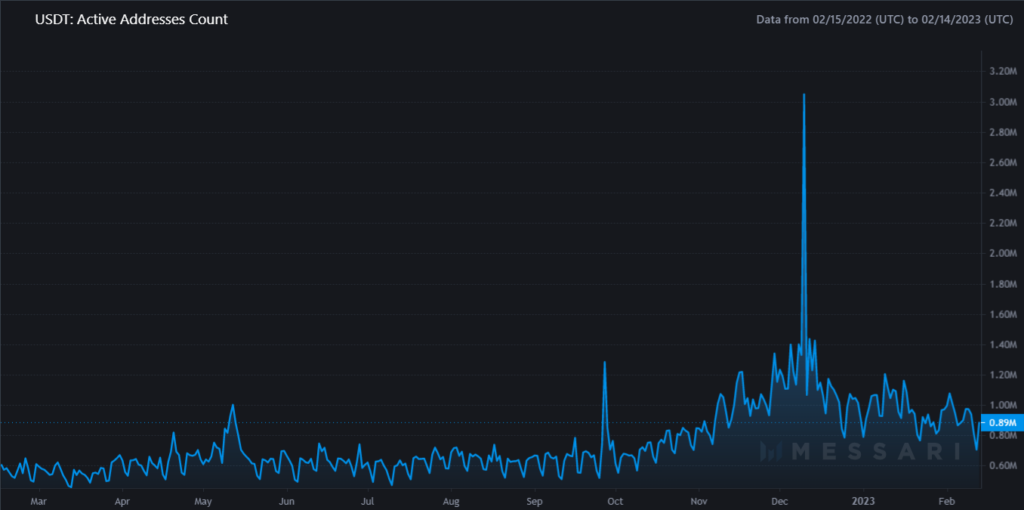Click the 2.80M y-axis label
The image size is (1024, 510).
(x=1002, y=133)
